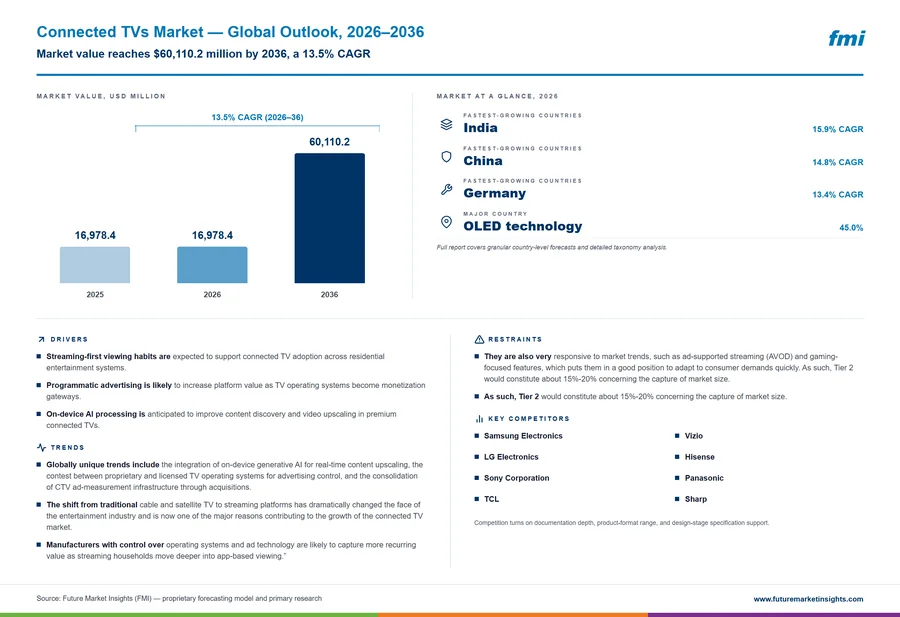Click Samsung Electronics in competitors list
900x617 pixels.
click(523, 436)
